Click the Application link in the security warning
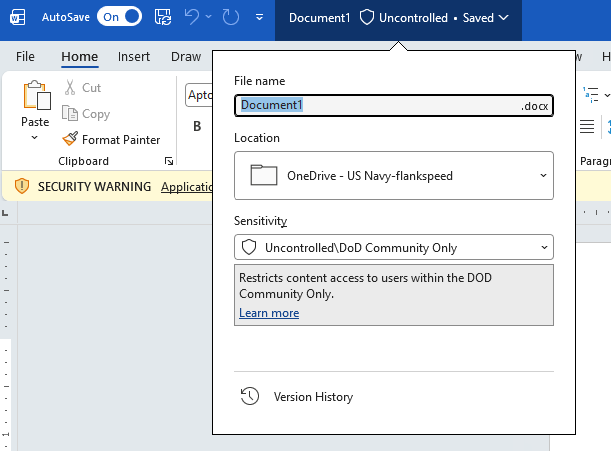The height and width of the screenshot is (451, 611). (x=187, y=187)
